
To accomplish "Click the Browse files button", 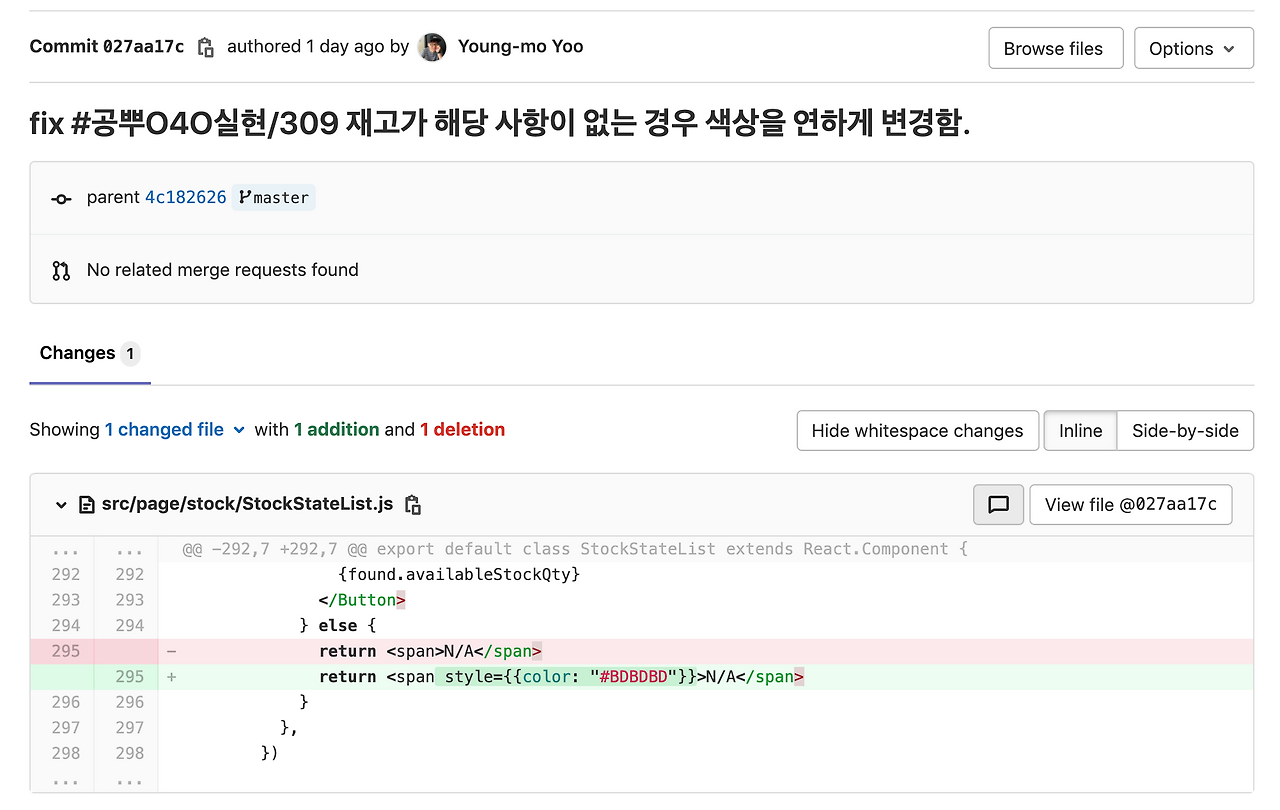I will (1053, 48).
